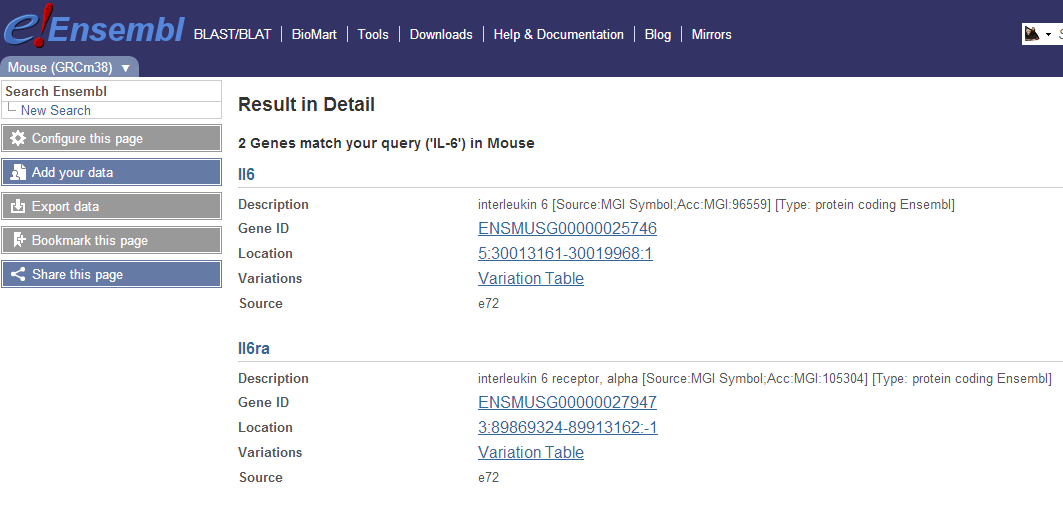
Task: Click the Add your data icon
Action: coord(18,173)
